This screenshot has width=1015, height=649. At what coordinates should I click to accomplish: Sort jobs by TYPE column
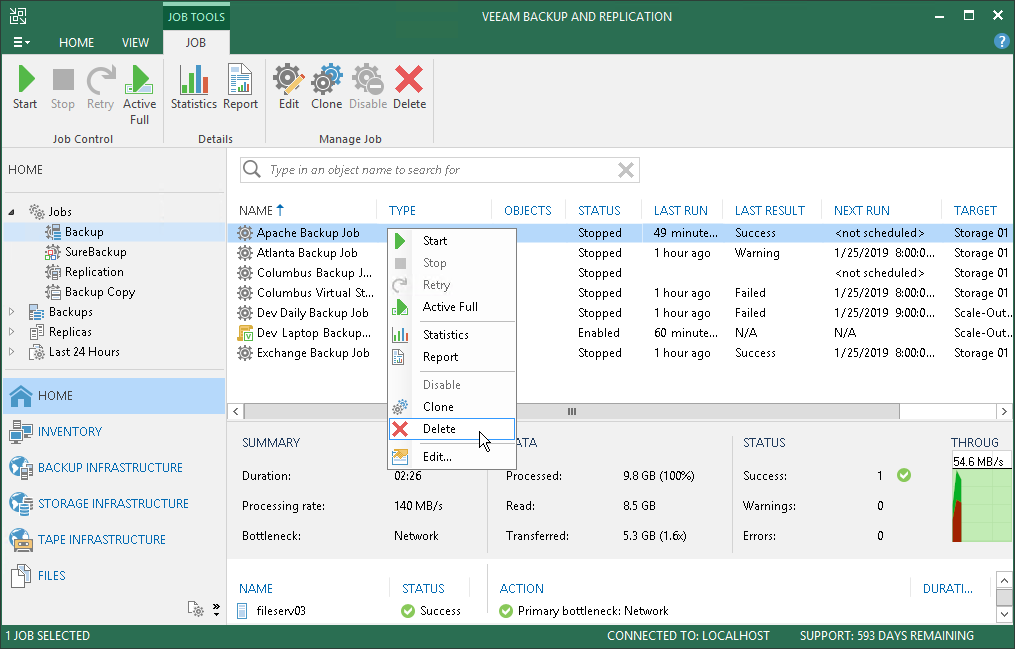(x=402, y=210)
